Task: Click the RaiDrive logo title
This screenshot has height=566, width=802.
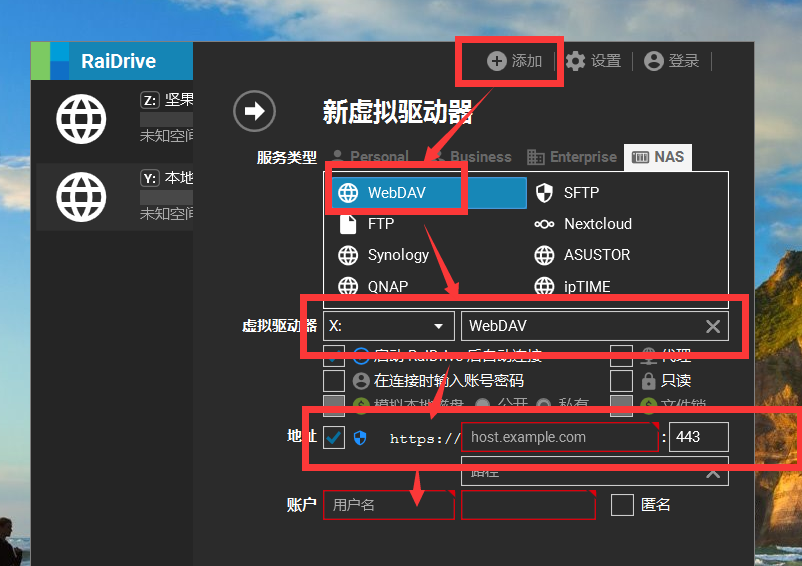Action: pos(119,61)
